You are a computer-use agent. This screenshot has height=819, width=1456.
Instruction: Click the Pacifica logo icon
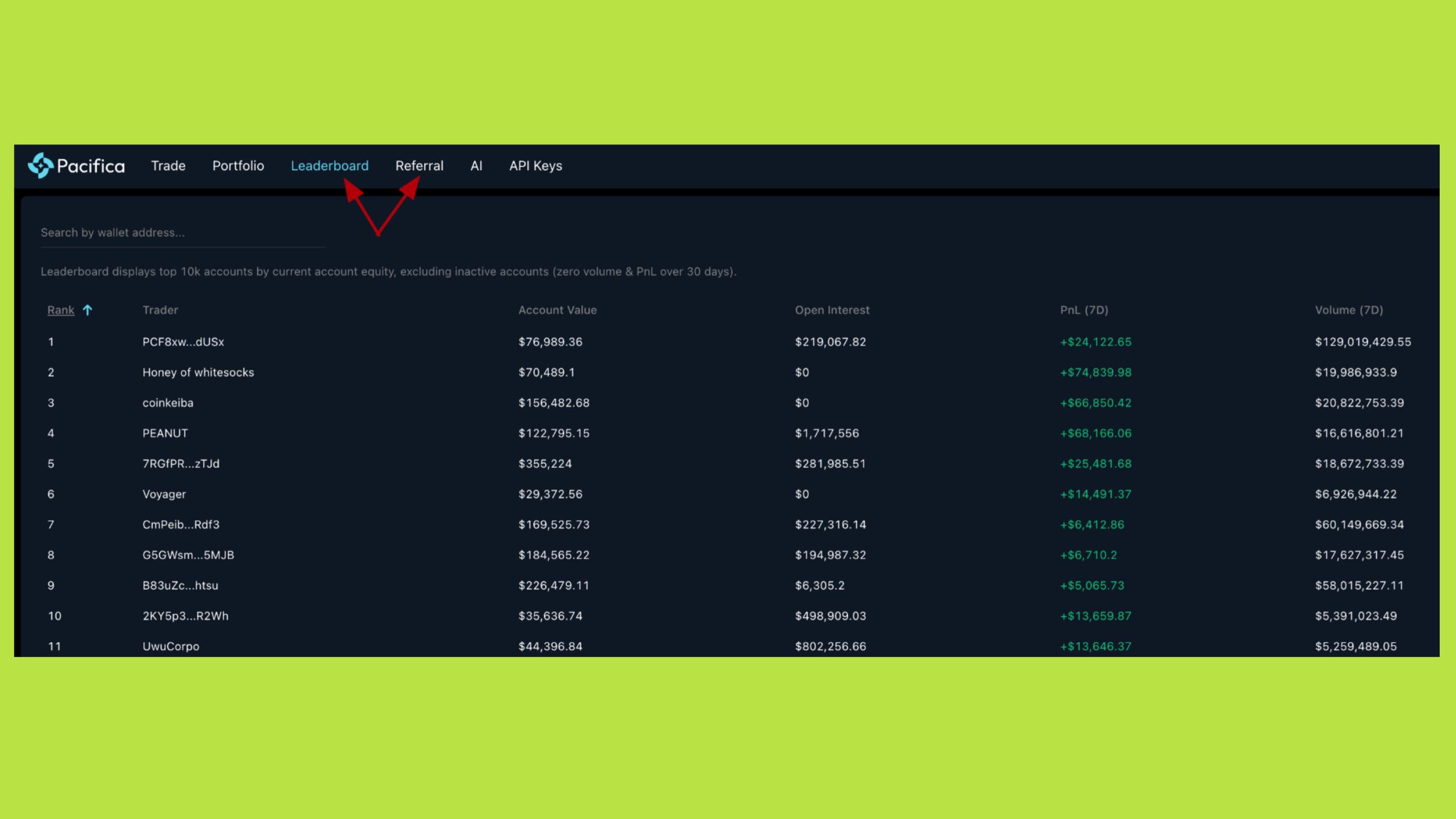[40, 165]
